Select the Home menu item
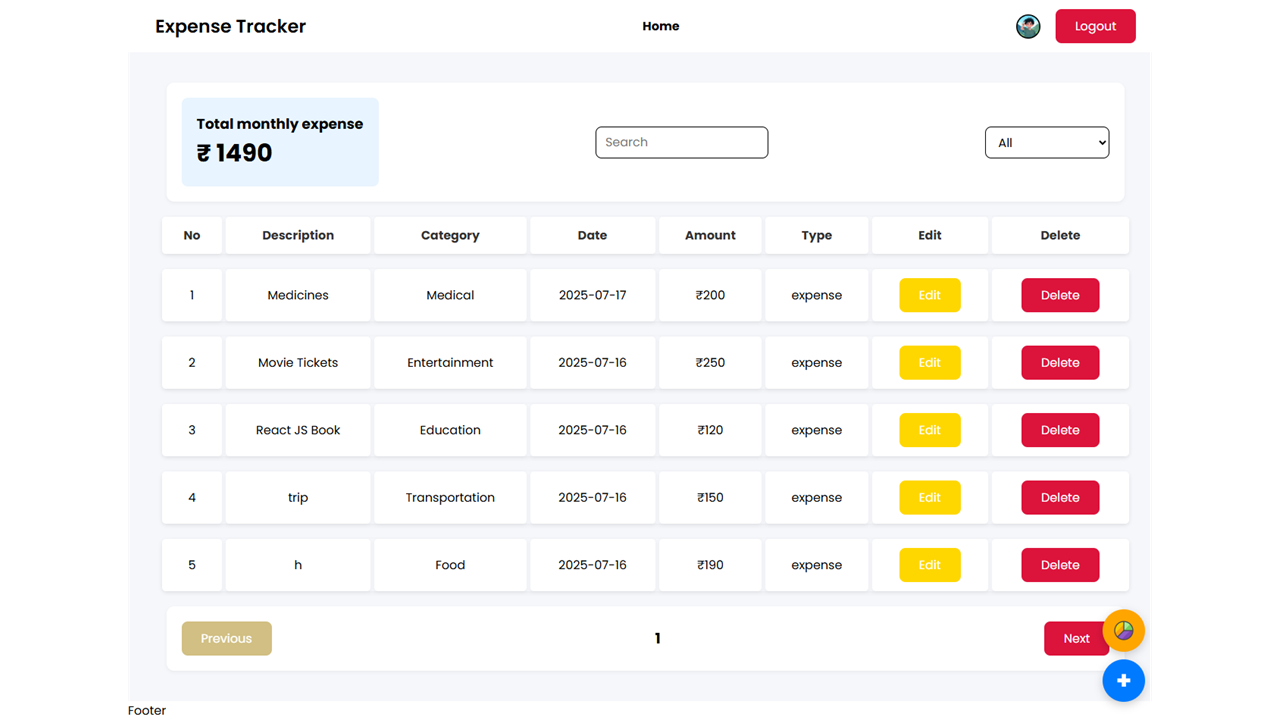Viewport: 1280px width, 720px height. click(x=660, y=26)
